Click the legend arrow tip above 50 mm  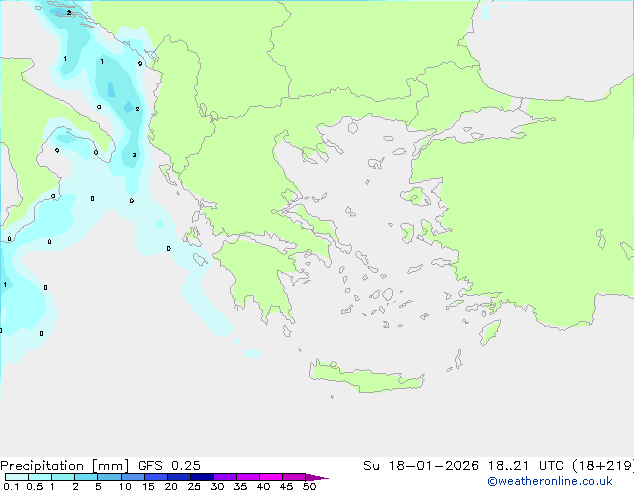coord(317,477)
